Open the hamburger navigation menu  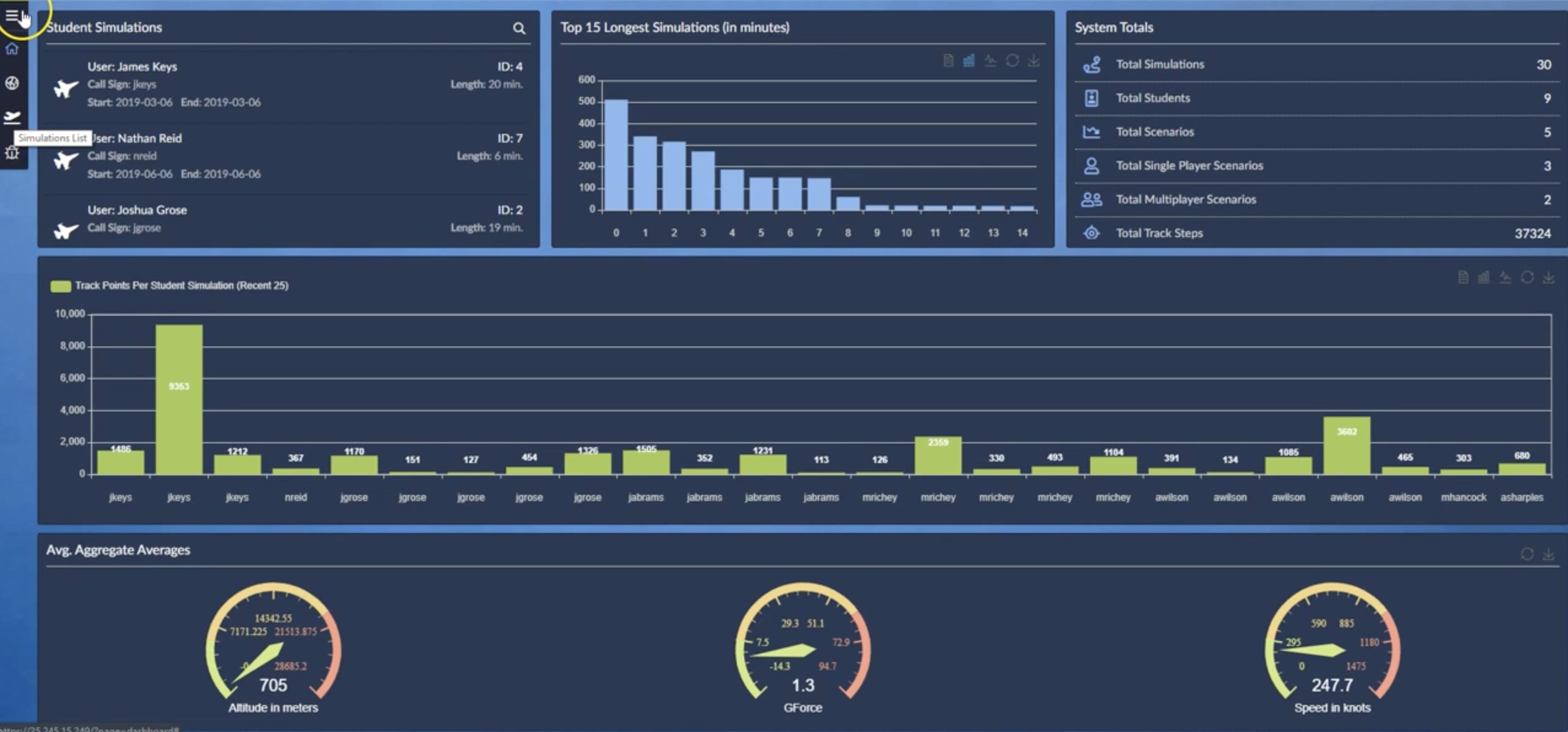click(x=12, y=15)
